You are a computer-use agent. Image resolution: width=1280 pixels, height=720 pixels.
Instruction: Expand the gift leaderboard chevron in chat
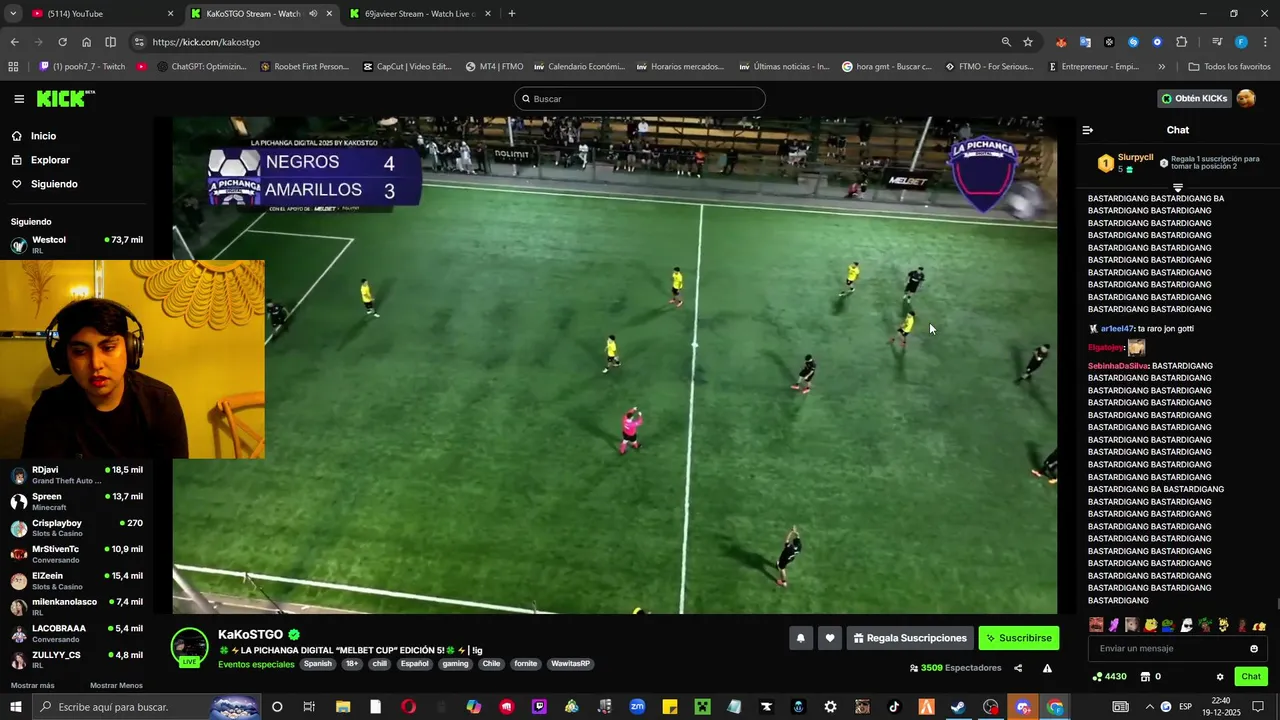tap(1177, 188)
